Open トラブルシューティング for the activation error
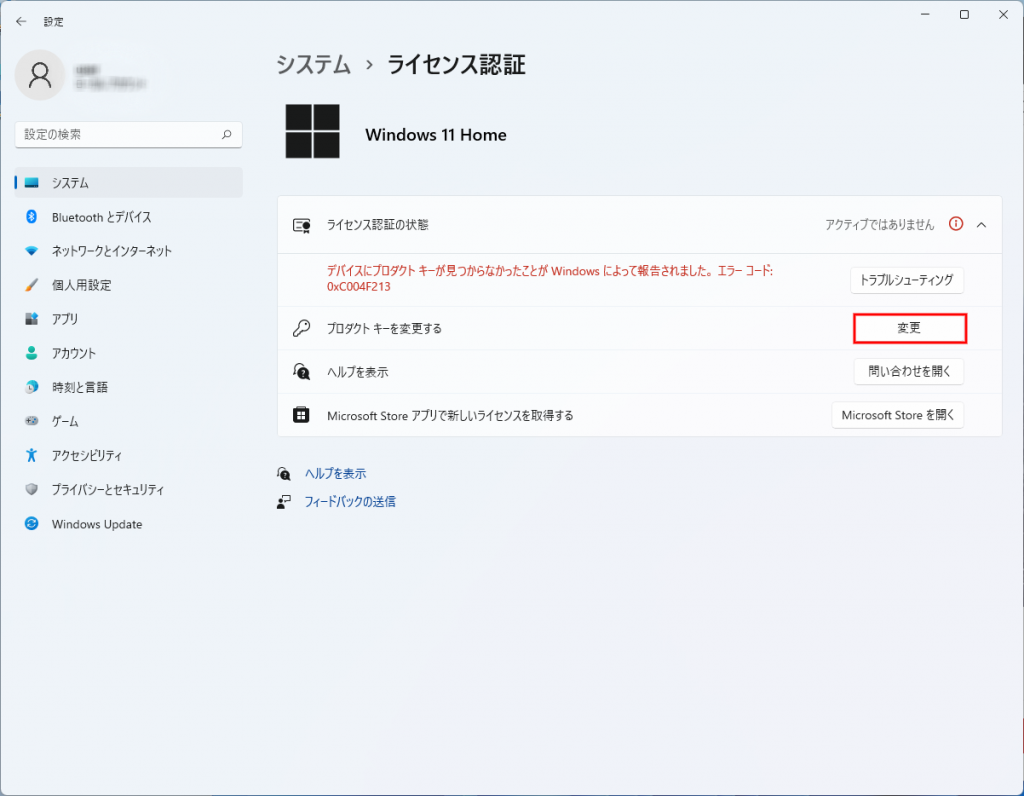The image size is (1024, 796). click(908, 281)
